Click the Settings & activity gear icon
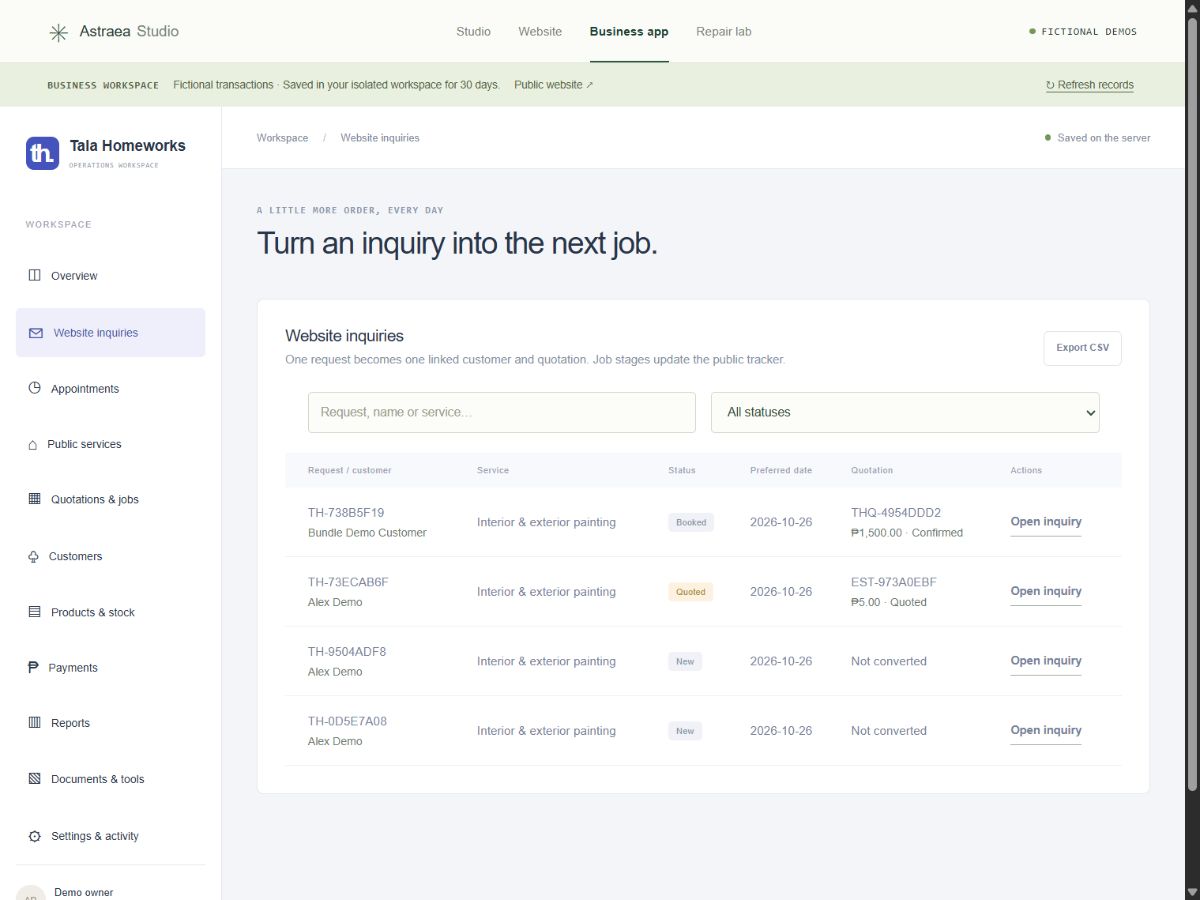Viewport: 1200px width, 900px height. coord(35,836)
